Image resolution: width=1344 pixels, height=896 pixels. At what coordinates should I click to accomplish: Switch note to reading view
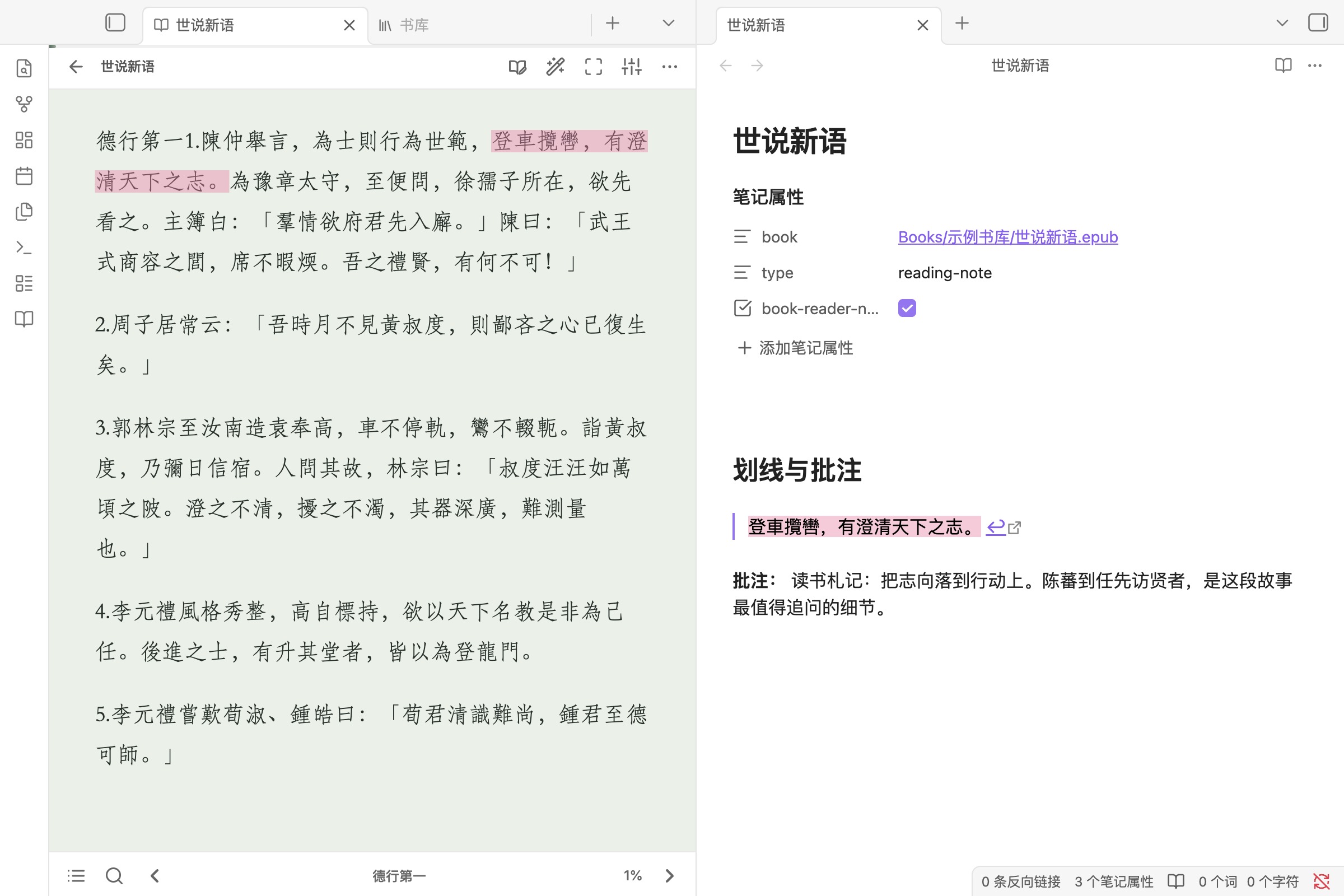click(x=1284, y=66)
